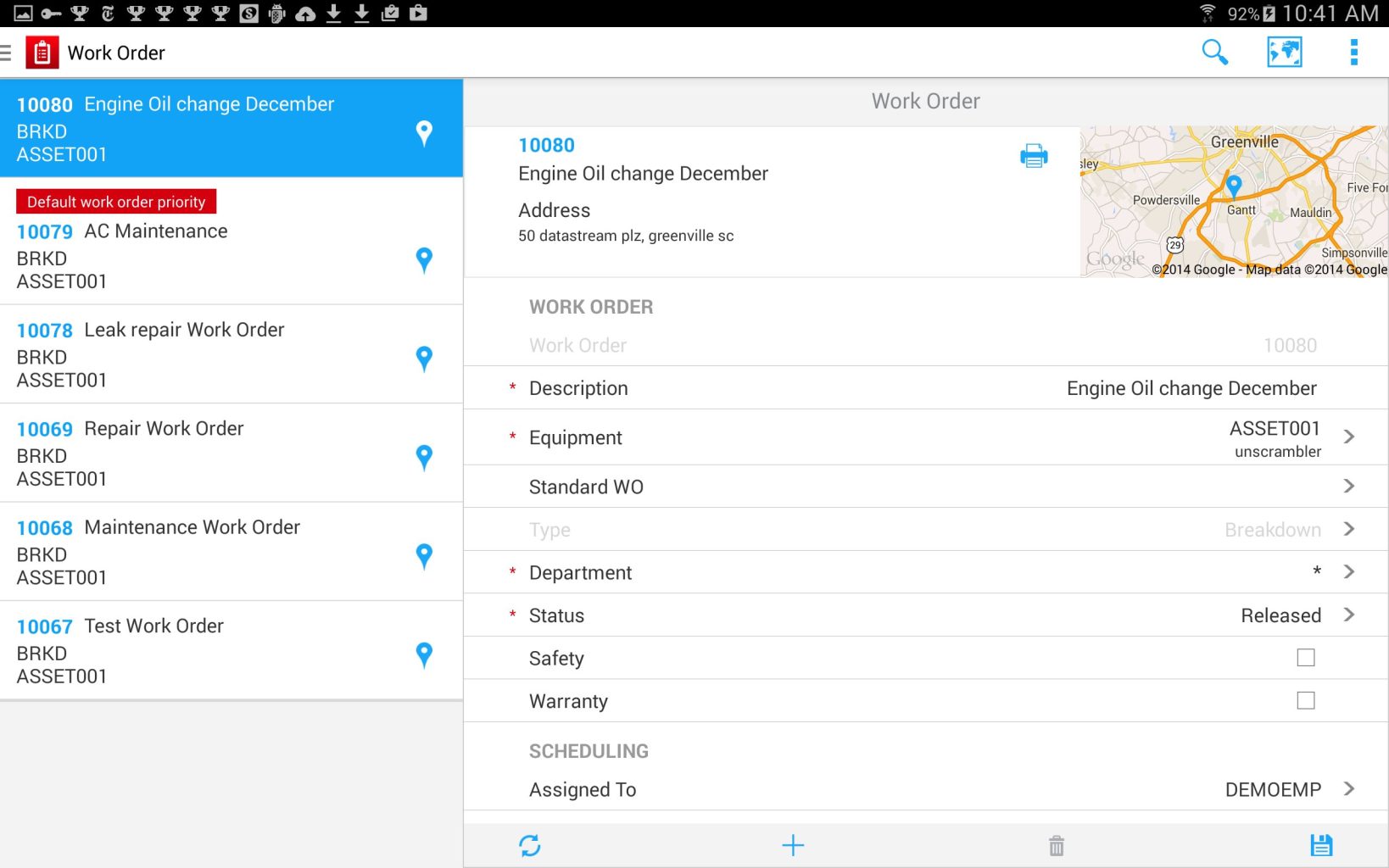Select work order 10067 Test Work Order
Viewport: 1389px width, 868px height.
(231, 651)
